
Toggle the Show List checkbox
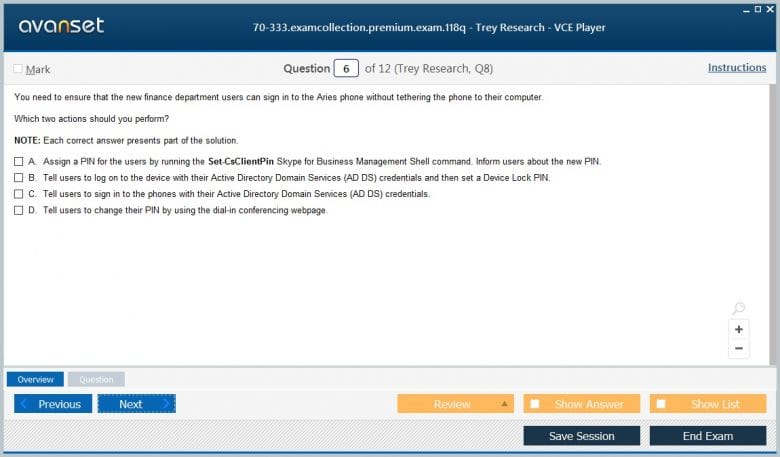661,404
